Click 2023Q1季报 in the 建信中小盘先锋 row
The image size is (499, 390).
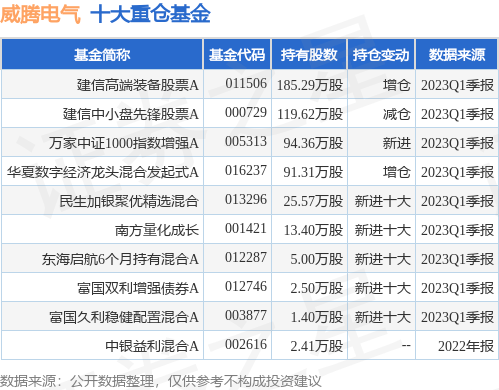click(x=457, y=114)
